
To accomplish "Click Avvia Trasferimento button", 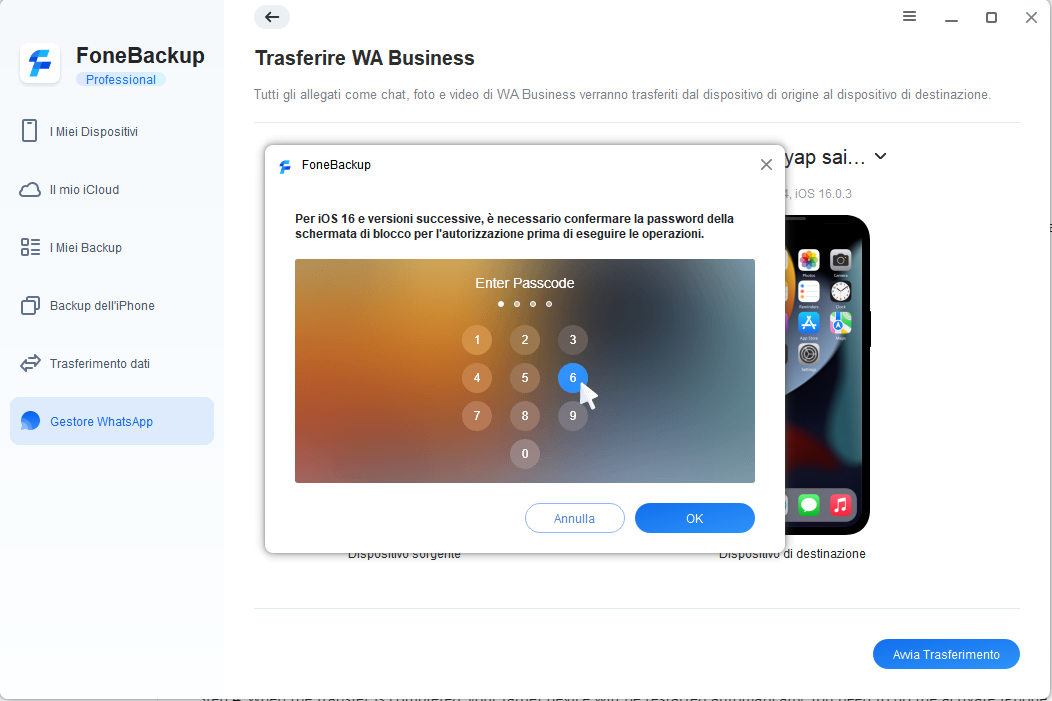I will click(x=946, y=654).
